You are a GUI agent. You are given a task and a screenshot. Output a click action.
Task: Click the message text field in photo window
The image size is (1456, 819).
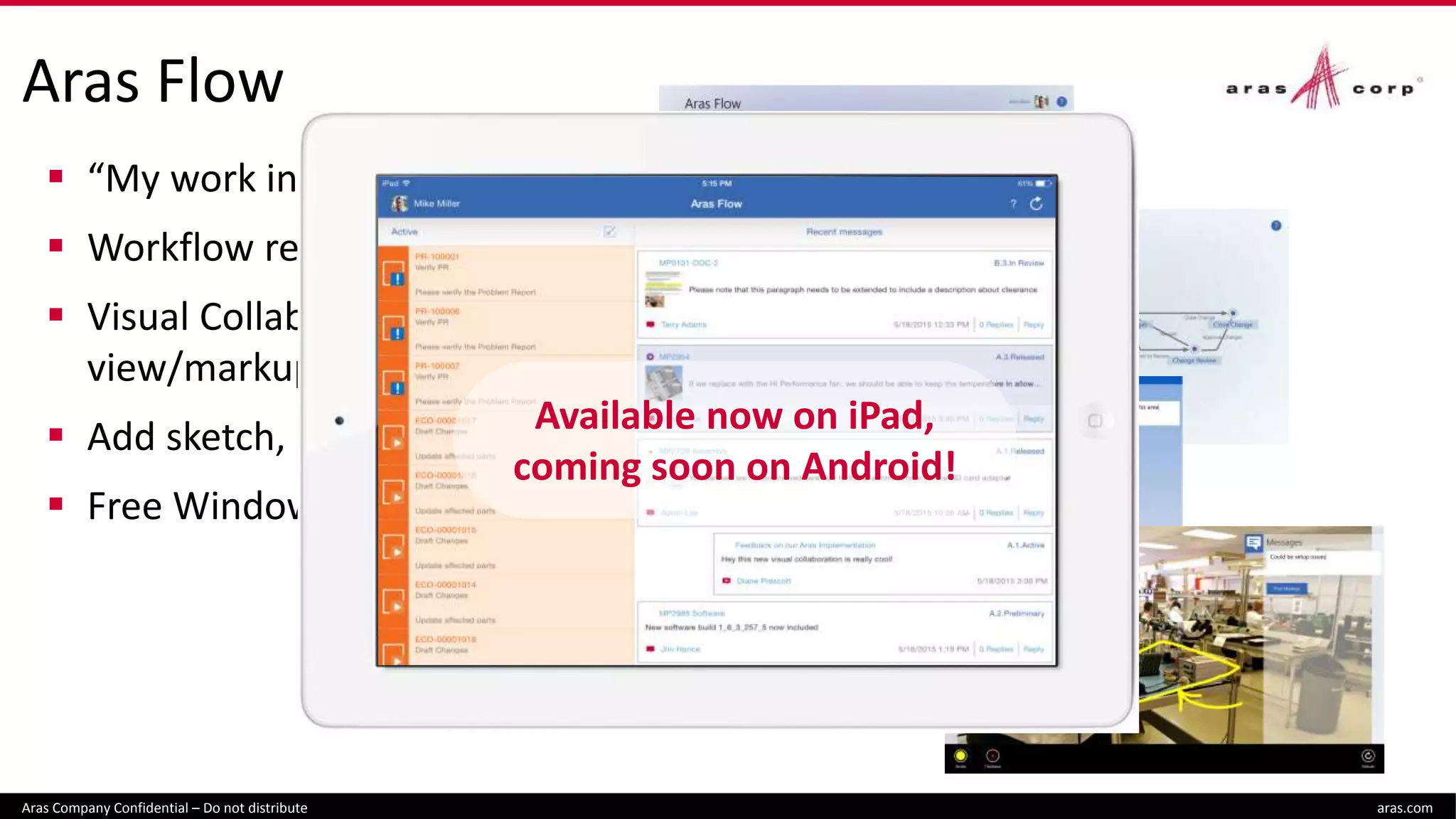pos(1322,562)
